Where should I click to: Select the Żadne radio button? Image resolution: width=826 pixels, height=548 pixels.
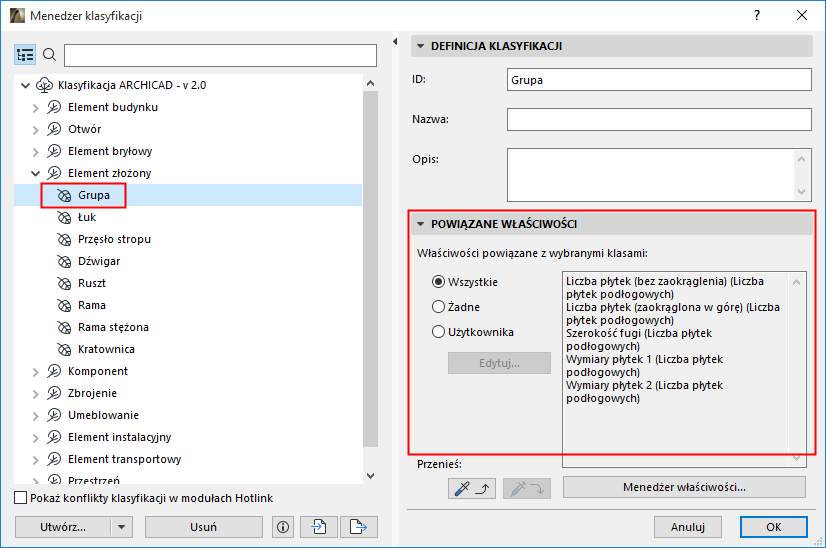tap(438, 307)
